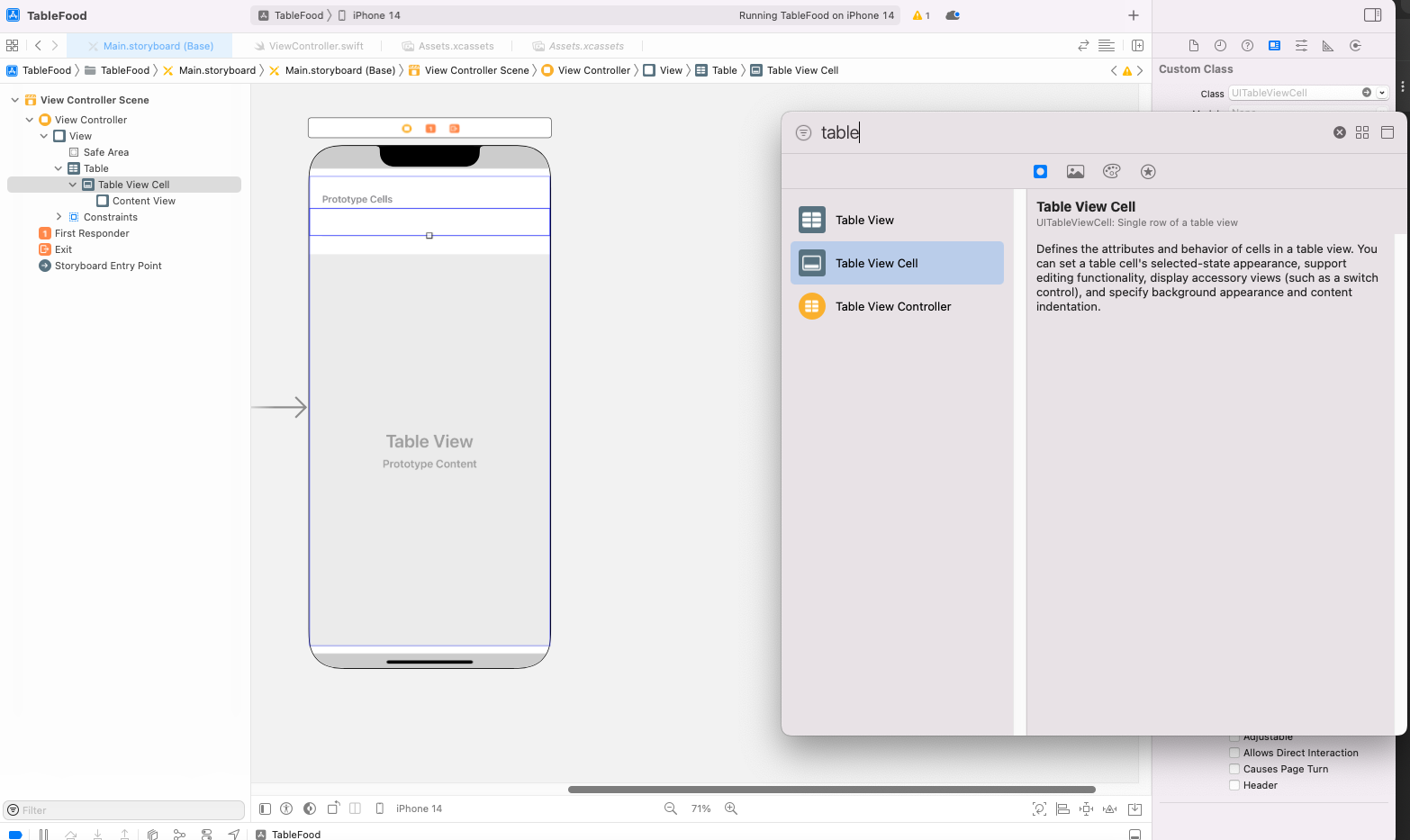The height and width of the screenshot is (840, 1410).
Task: Toggle the canvas appearance light/dark icon
Action: coord(310,808)
